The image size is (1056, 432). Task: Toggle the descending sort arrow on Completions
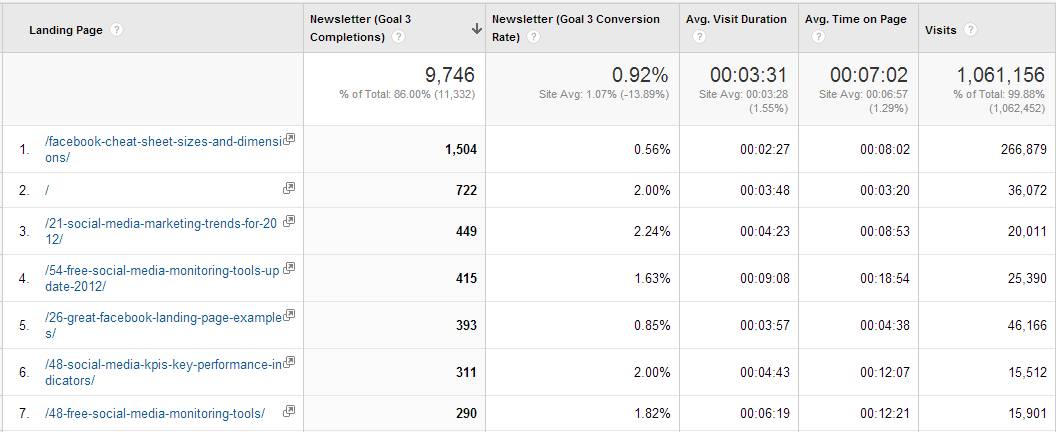click(x=477, y=30)
